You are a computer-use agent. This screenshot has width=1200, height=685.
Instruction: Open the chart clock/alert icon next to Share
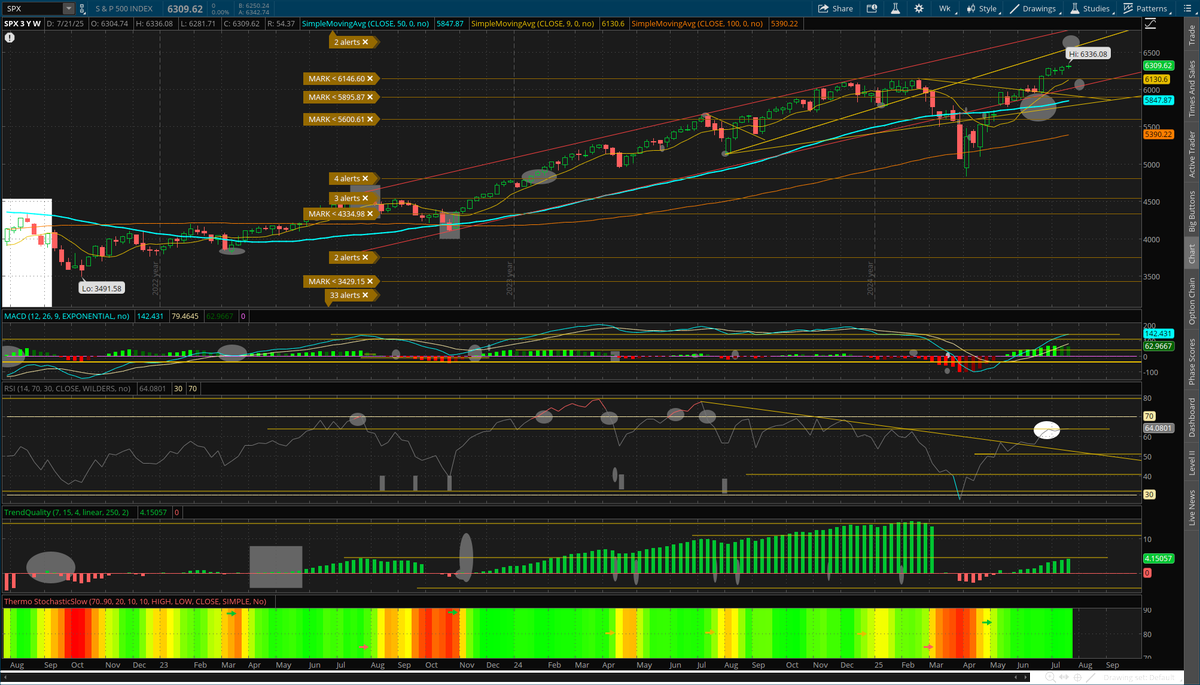click(872, 8)
